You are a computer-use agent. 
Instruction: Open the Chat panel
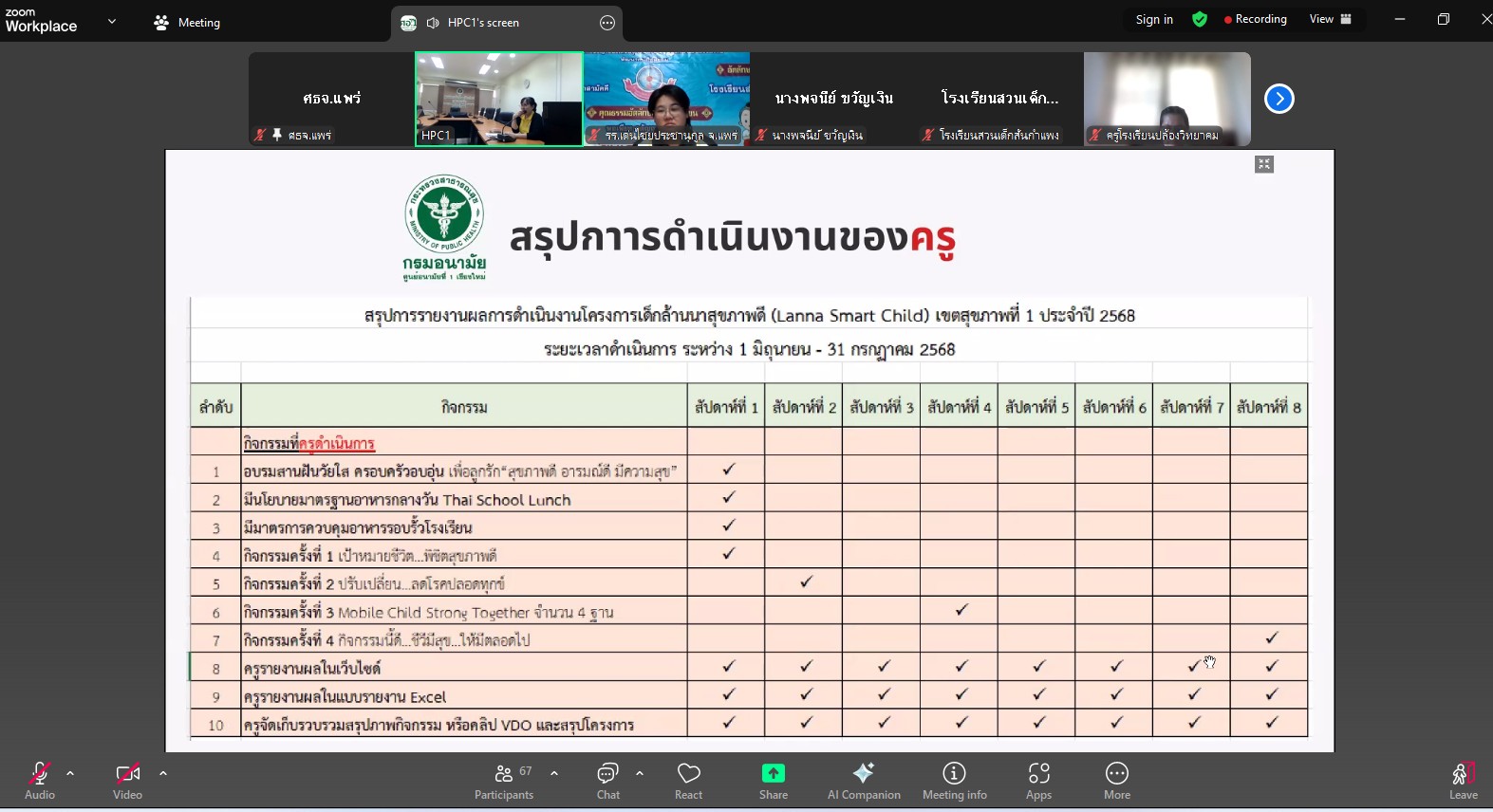[x=607, y=781]
